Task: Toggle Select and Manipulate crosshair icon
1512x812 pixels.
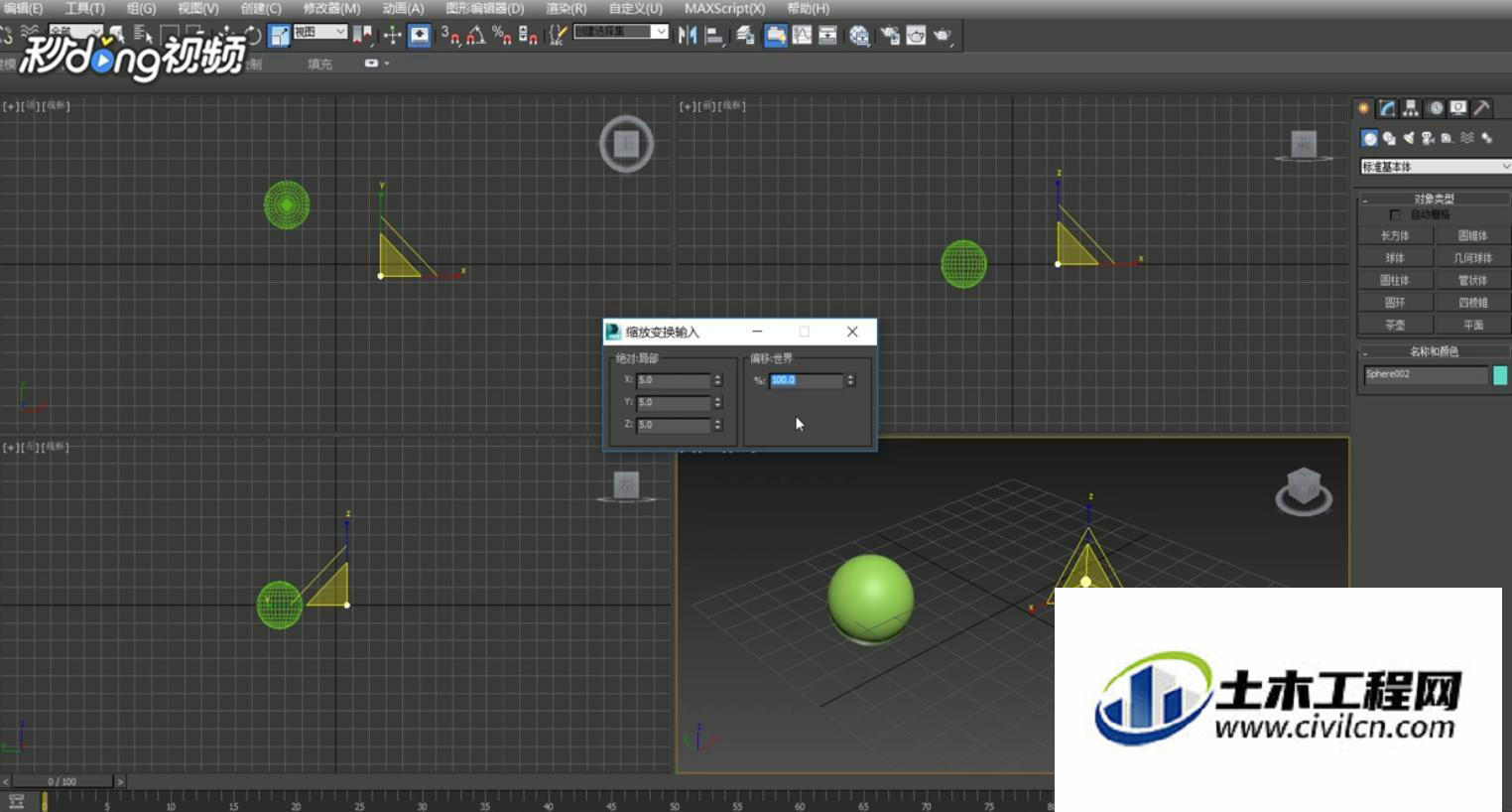Action: (x=393, y=36)
